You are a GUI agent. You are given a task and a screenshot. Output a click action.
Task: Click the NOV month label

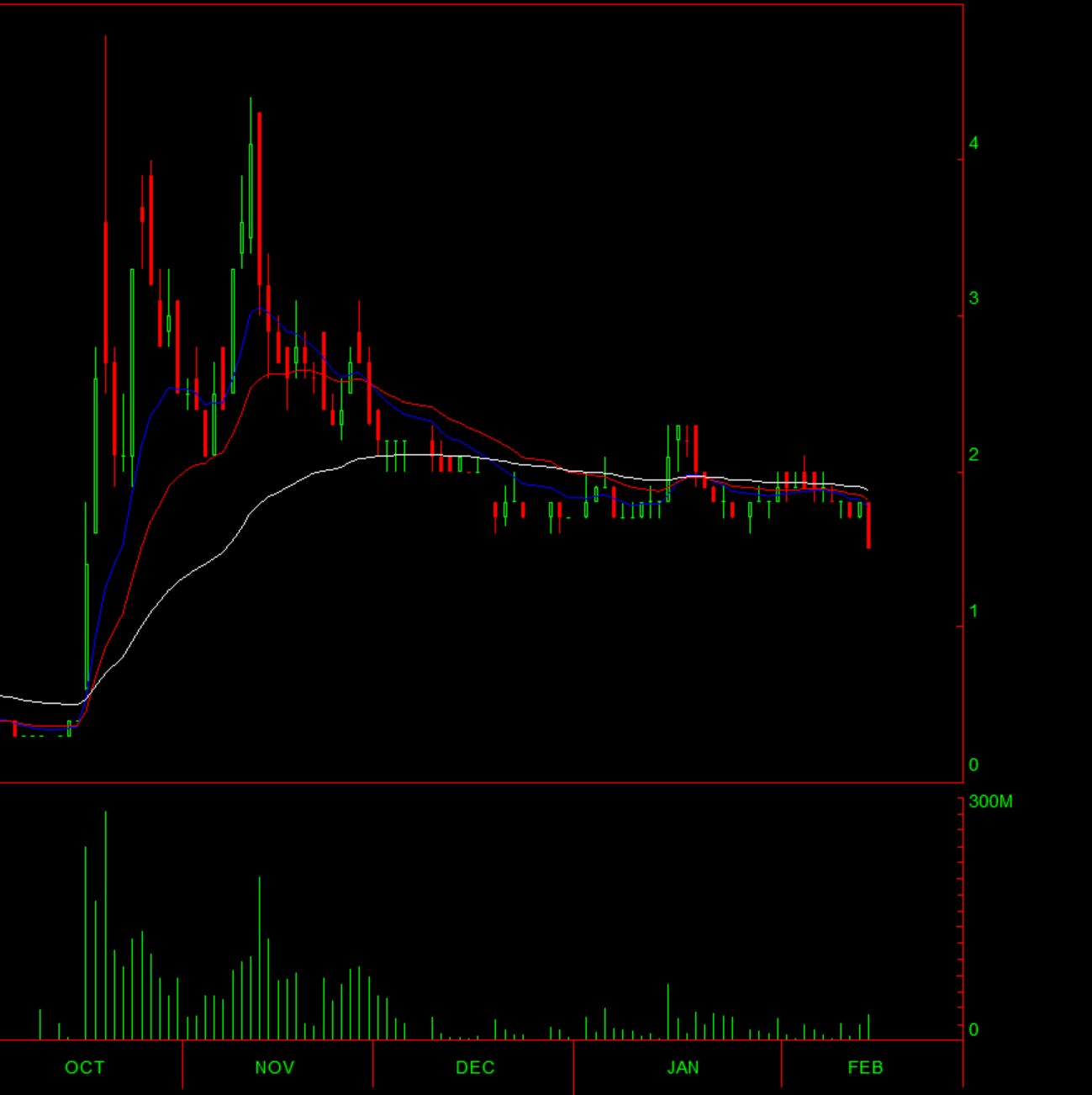point(275,1067)
